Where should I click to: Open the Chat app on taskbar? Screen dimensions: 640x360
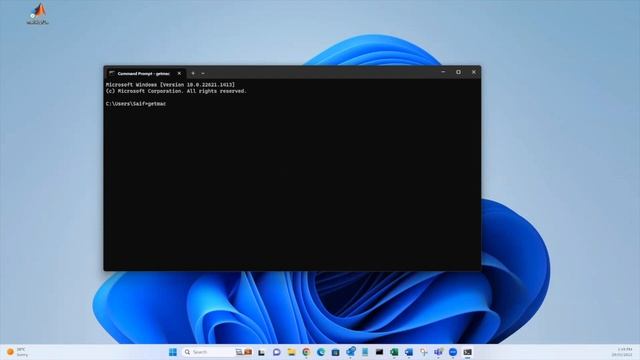pos(276,352)
